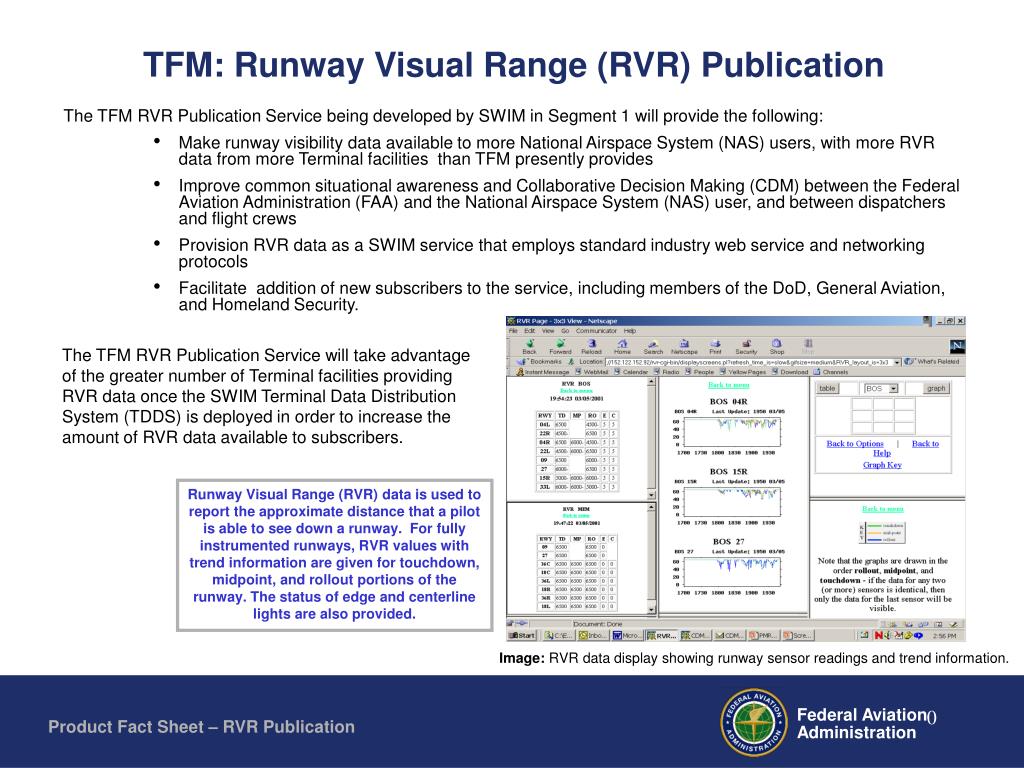
Task: Click the Shop toolbar icon
Action: [x=776, y=346]
